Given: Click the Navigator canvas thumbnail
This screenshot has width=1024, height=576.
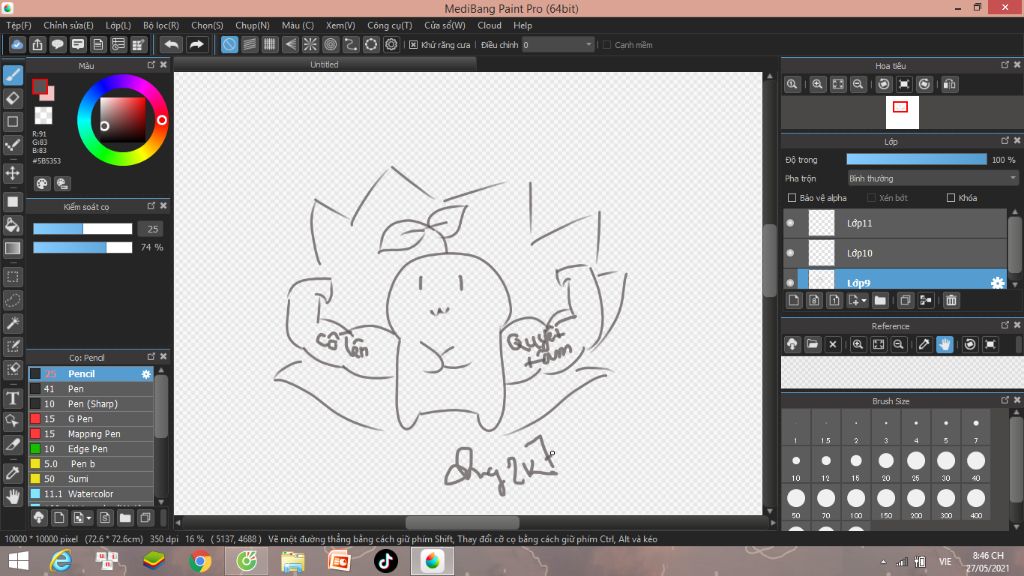Looking at the screenshot, I should click(x=902, y=112).
